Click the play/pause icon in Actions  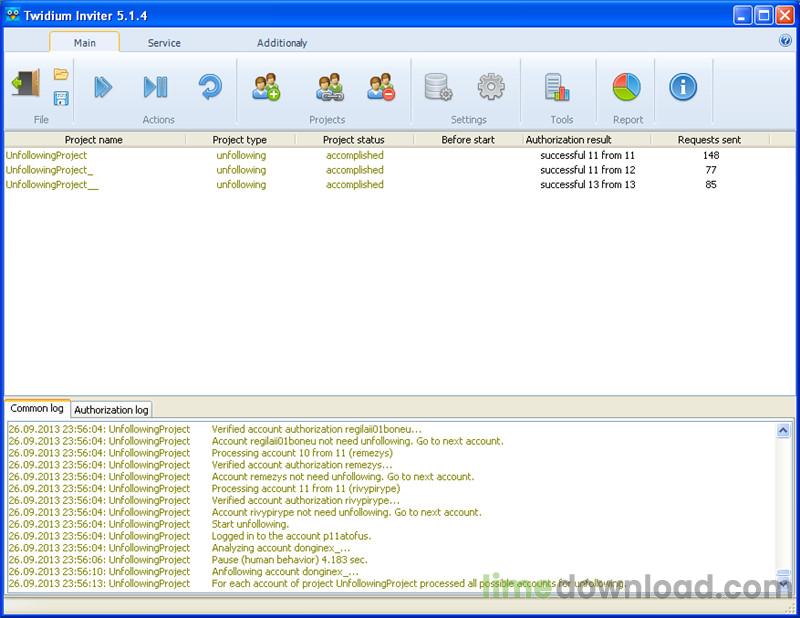[156, 87]
